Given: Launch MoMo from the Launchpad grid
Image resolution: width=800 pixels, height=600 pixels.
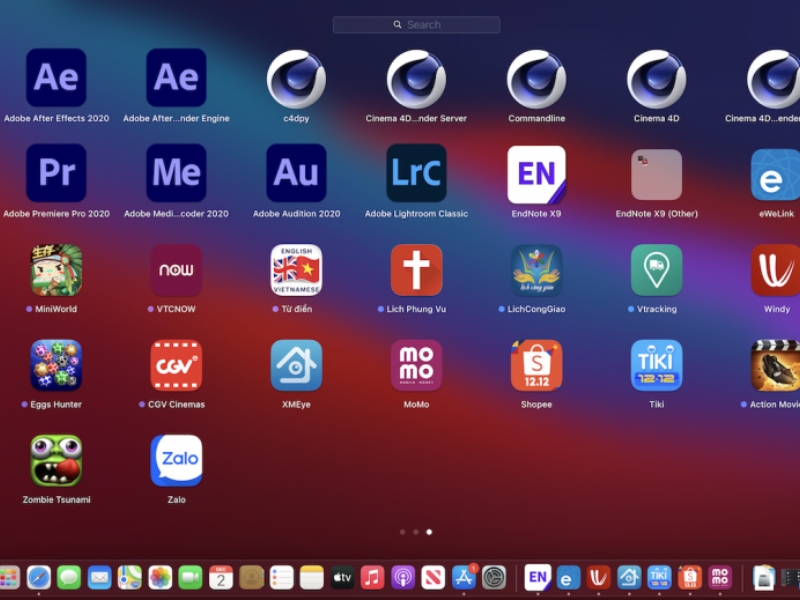Looking at the screenshot, I should (x=416, y=365).
